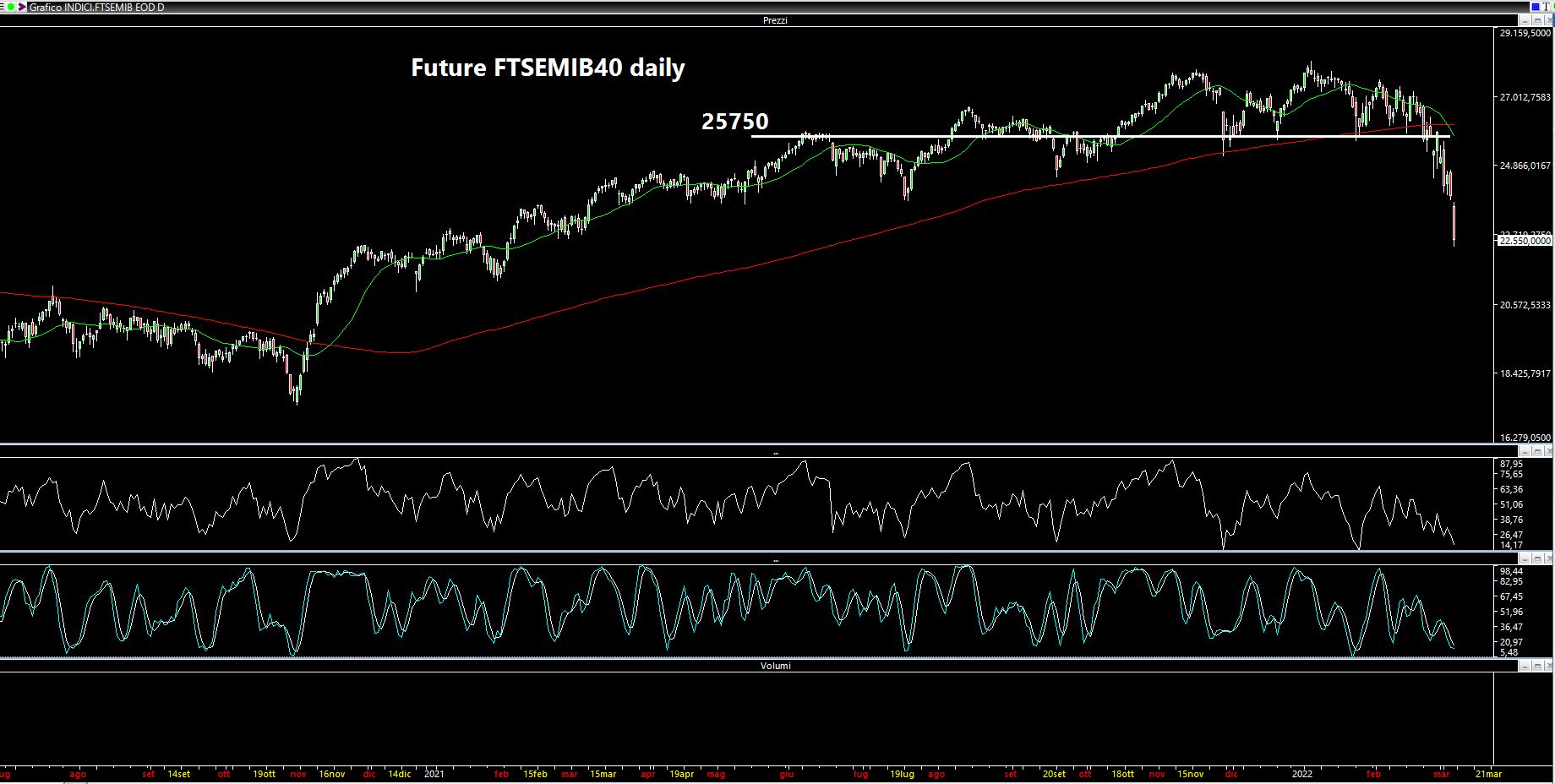Click the 51,96 stochastic scale value

coord(1511,612)
